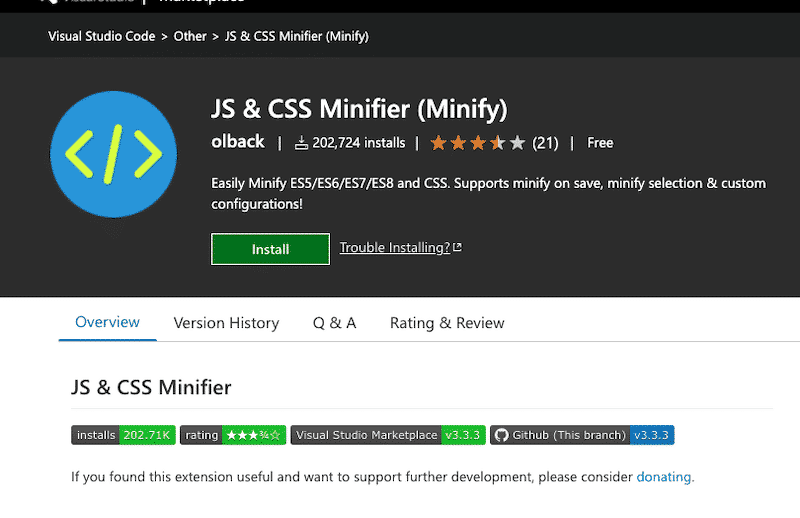Go to the Rating & Review tab
Viewport: 800px width, 518px height.
pyautogui.click(x=447, y=323)
